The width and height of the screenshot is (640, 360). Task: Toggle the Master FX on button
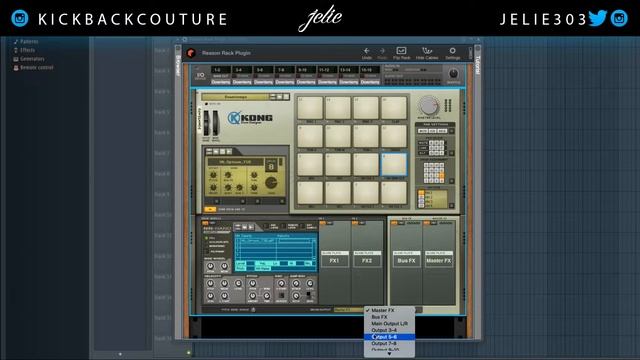(x=427, y=223)
